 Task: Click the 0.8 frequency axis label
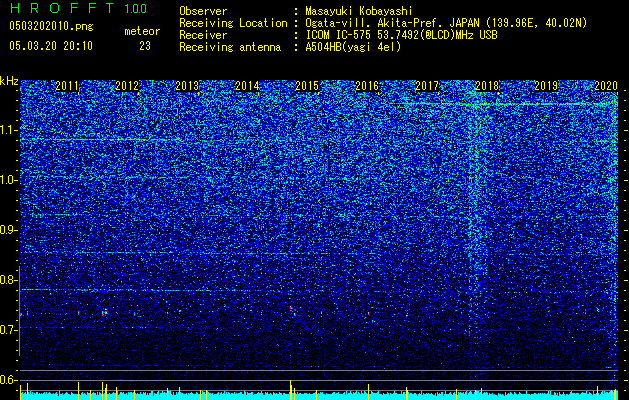point(9,280)
